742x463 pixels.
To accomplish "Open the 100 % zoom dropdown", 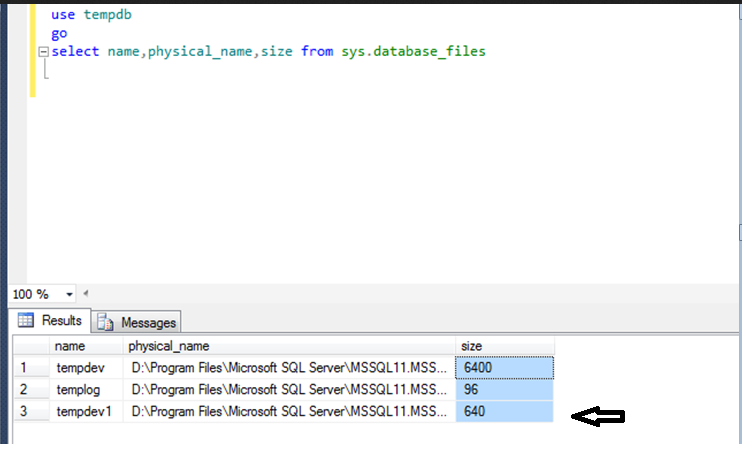I will pos(69,294).
